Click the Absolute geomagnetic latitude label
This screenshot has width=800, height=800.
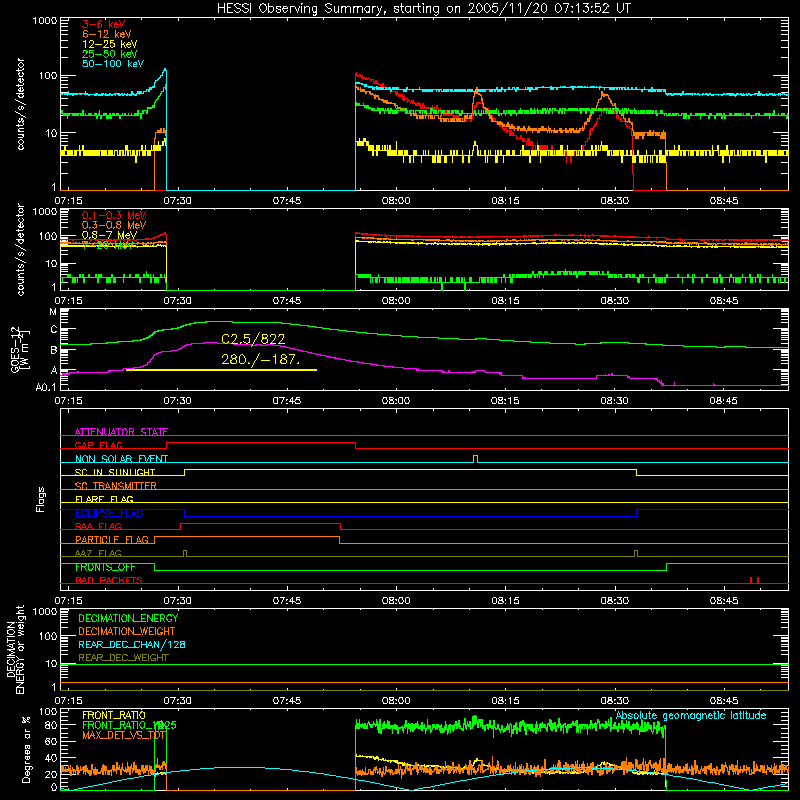(691, 715)
